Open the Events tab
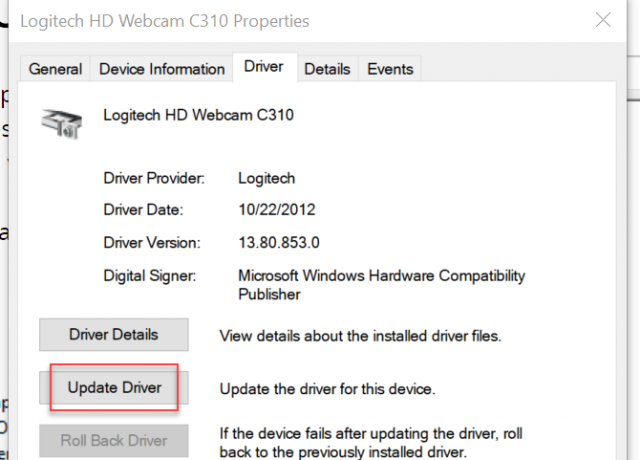640x460 pixels. coord(390,69)
